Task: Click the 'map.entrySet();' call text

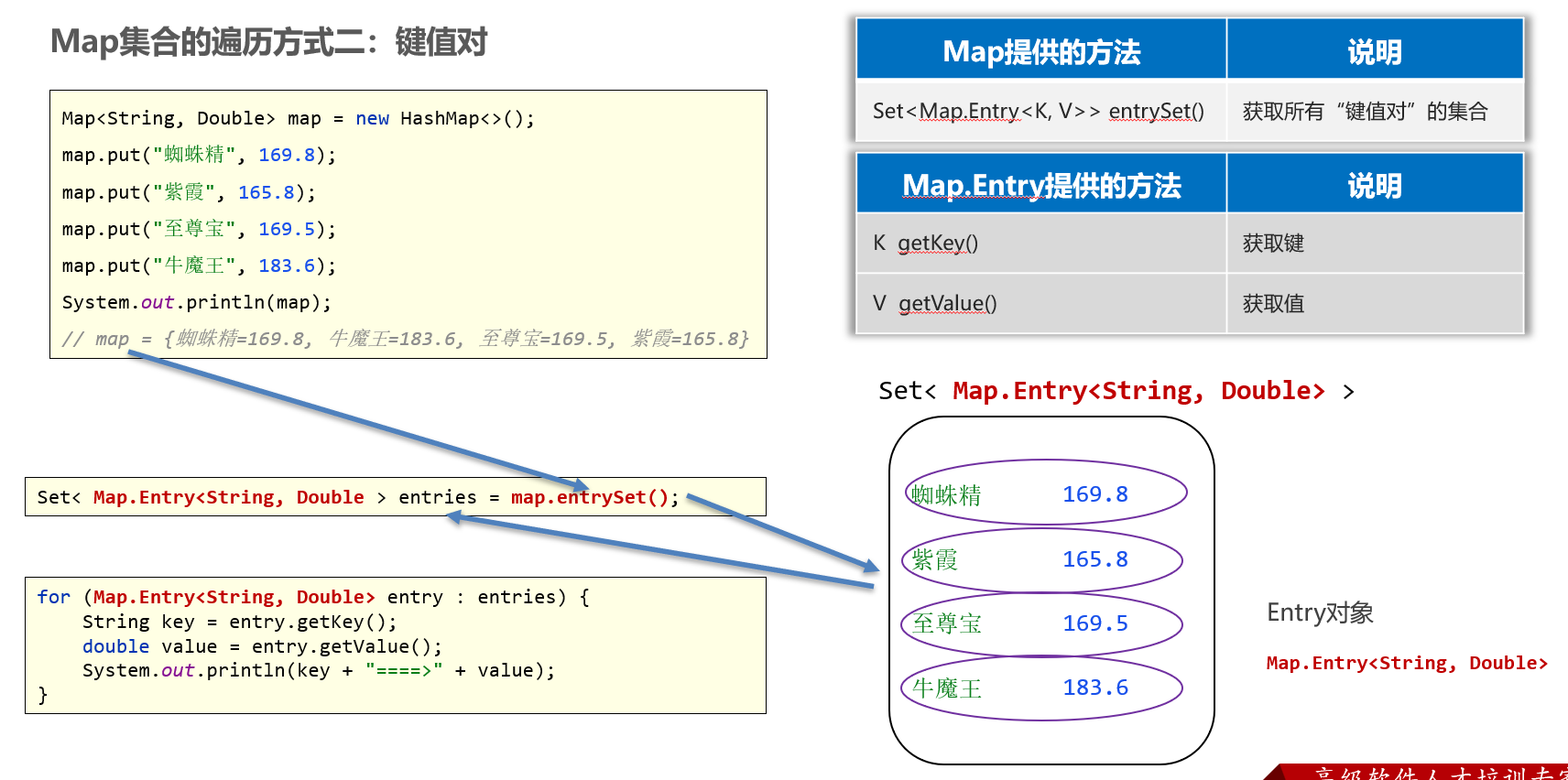Action: pyautogui.click(x=595, y=497)
